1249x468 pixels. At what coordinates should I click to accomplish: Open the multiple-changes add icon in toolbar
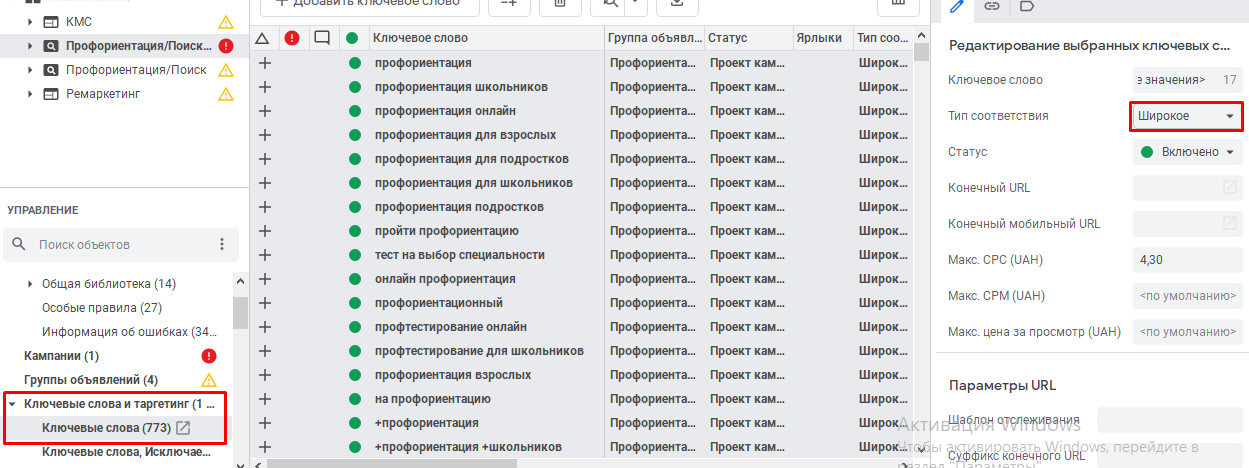[x=509, y=4]
